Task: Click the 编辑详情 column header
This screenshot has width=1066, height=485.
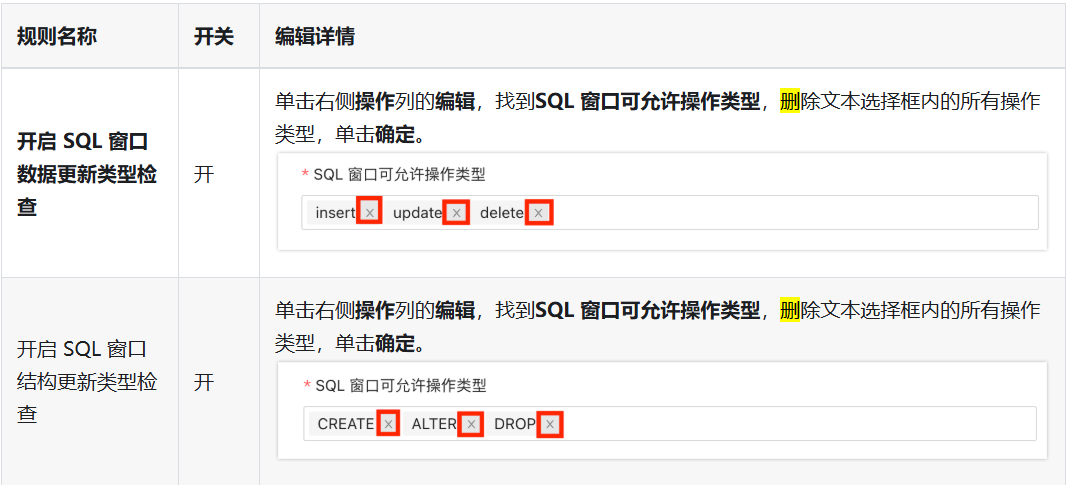Action: click(315, 37)
